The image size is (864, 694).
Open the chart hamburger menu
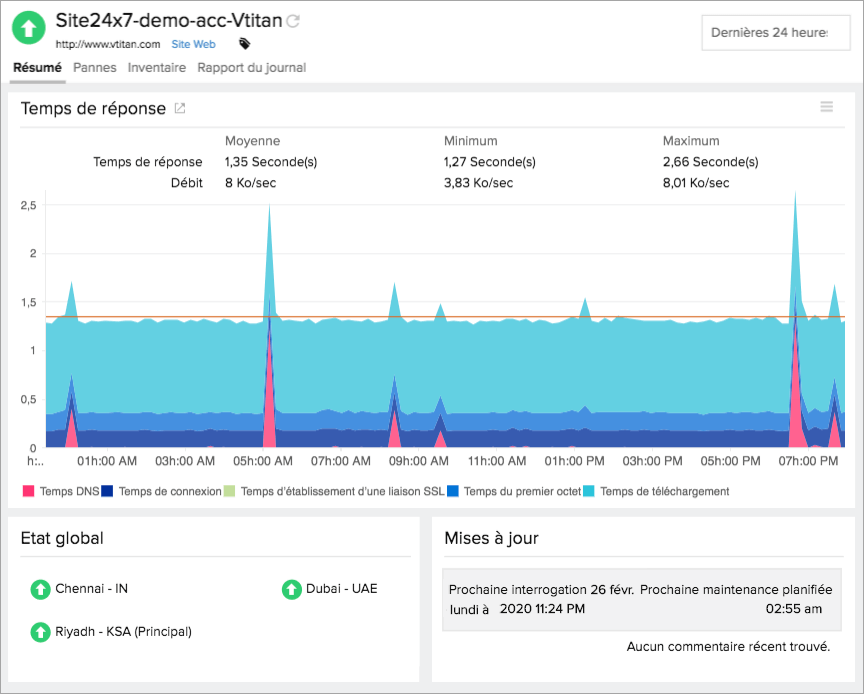(827, 106)
